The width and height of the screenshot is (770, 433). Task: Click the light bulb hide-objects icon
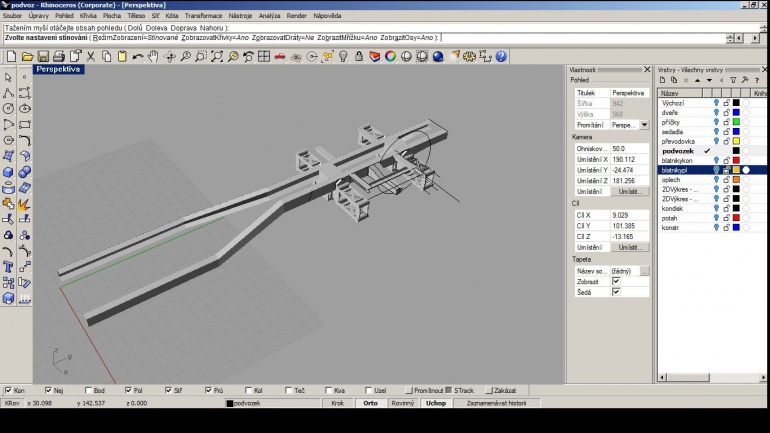tap(343, 56)
